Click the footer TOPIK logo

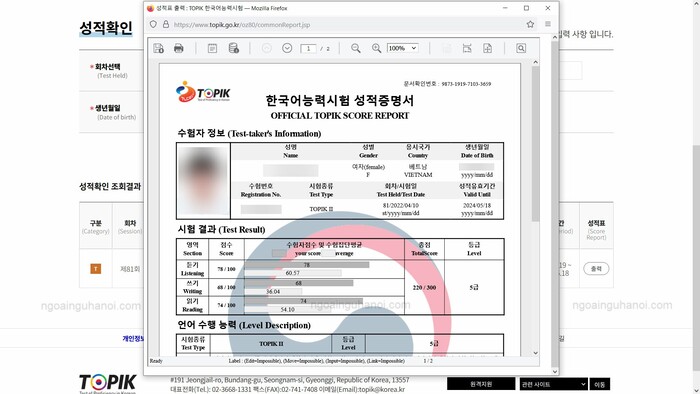[x=108, y=383]
